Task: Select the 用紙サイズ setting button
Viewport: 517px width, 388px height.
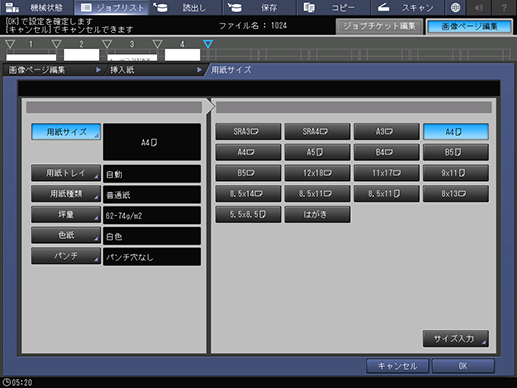Action: [66, 132]
